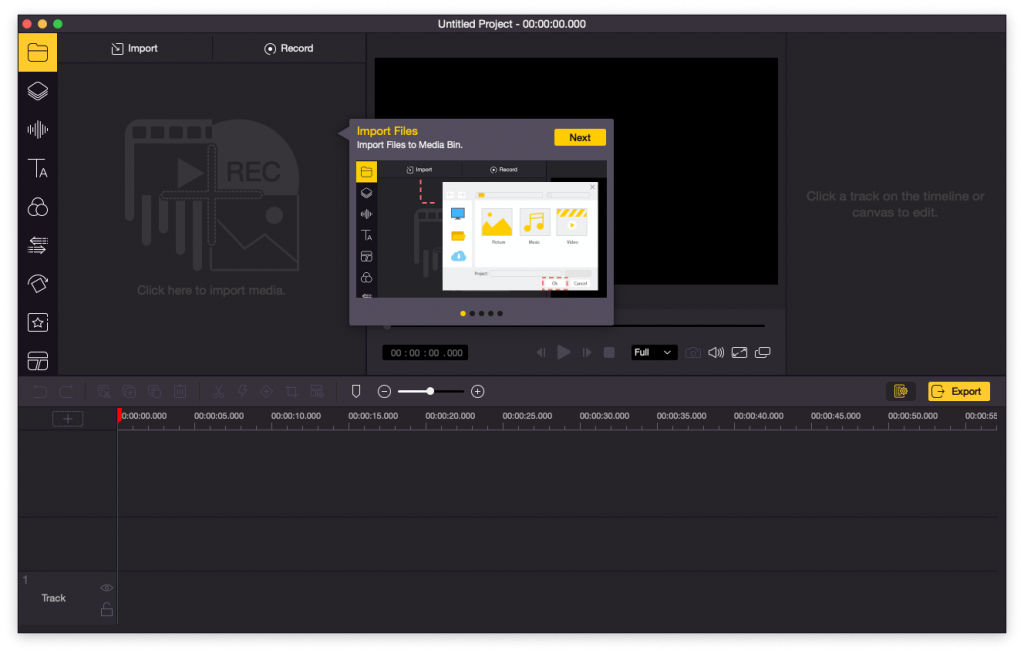Click the Zoom effect toolbar icon

(266, 391)
